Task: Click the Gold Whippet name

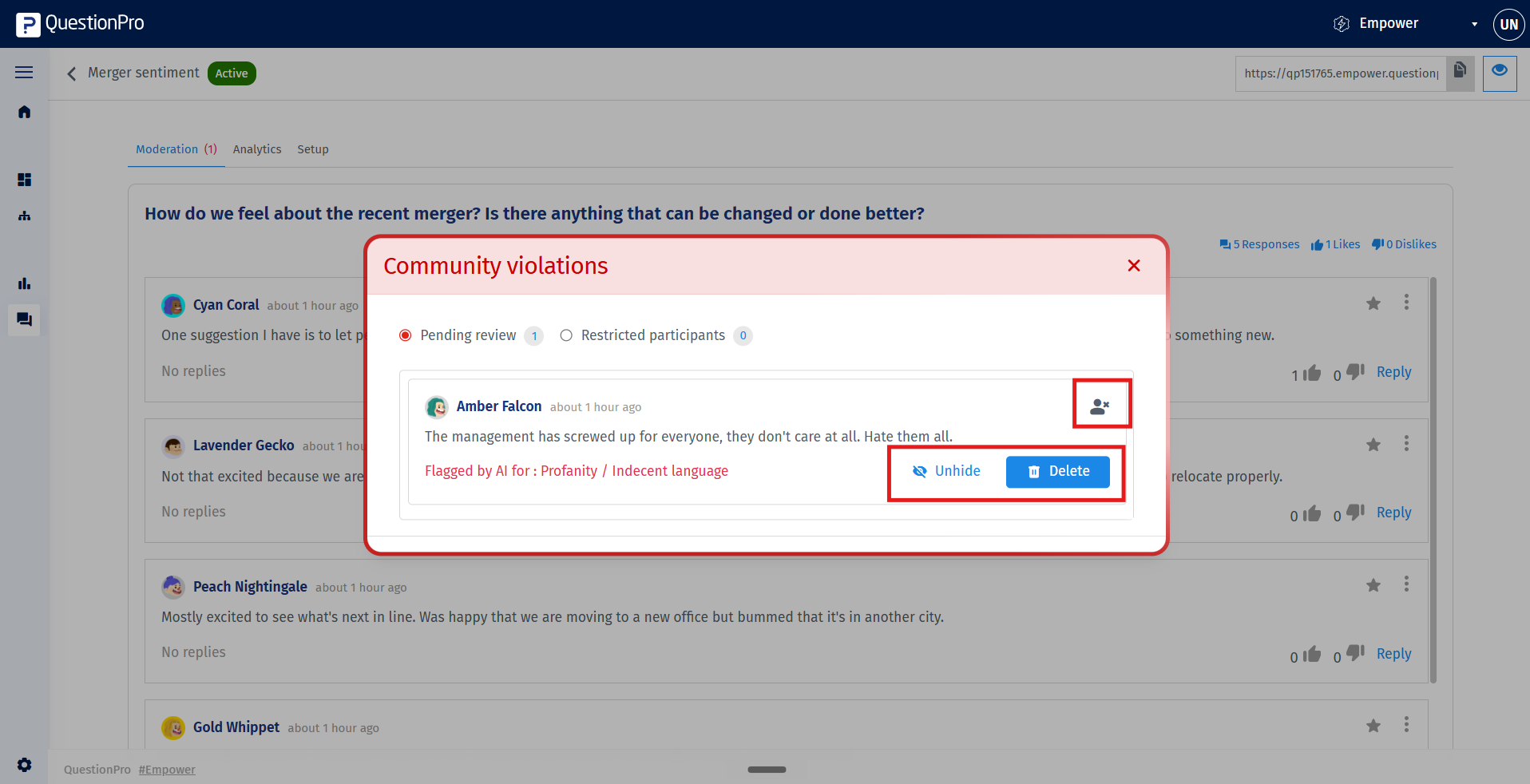Action: point(236,727)
